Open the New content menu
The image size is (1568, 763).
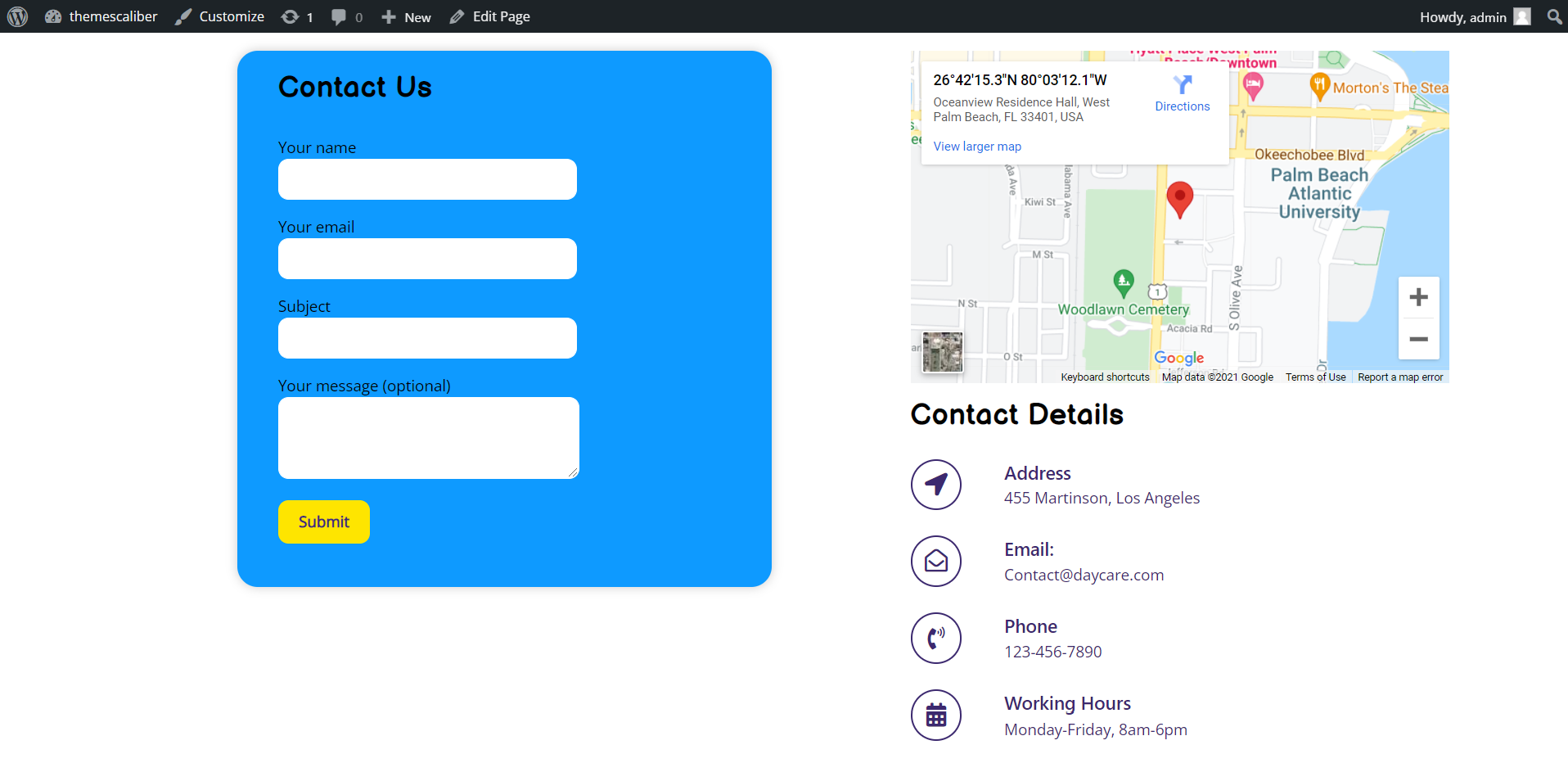pyautogui.click(x=407, y=16)
